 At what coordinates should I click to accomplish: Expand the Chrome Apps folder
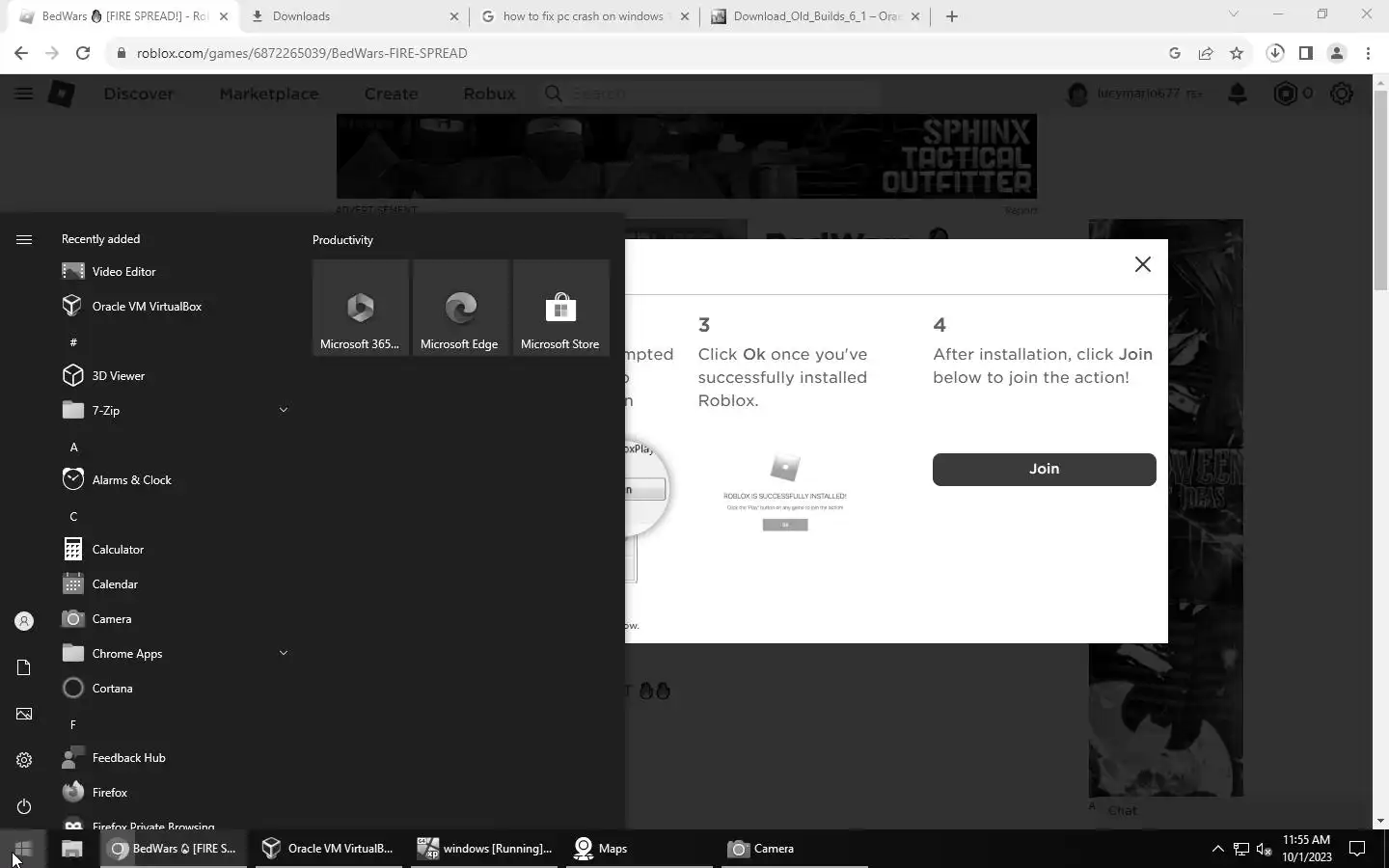tap(174, 654)
